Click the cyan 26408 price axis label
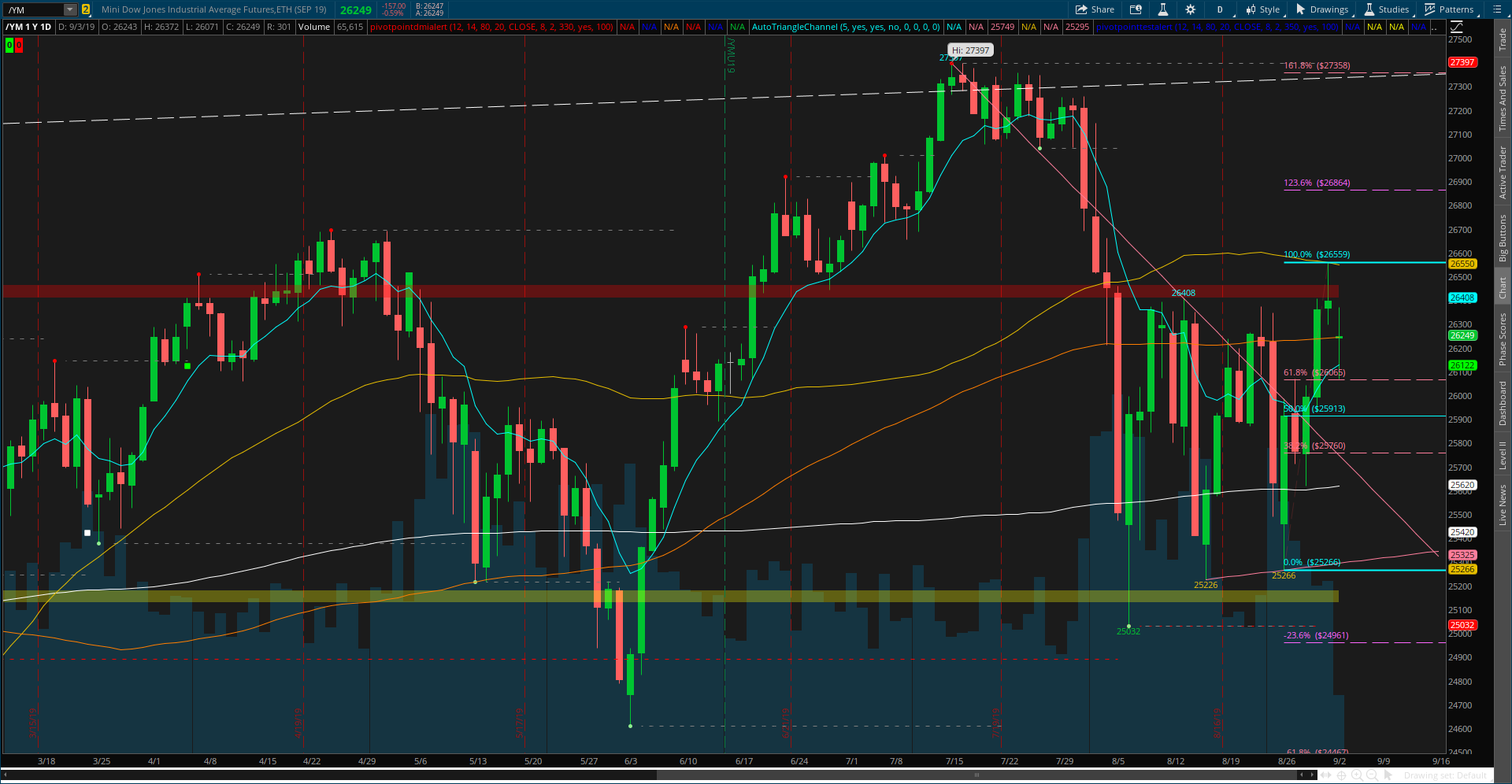Screen dimensions: 1512x784 [1462, 298]
